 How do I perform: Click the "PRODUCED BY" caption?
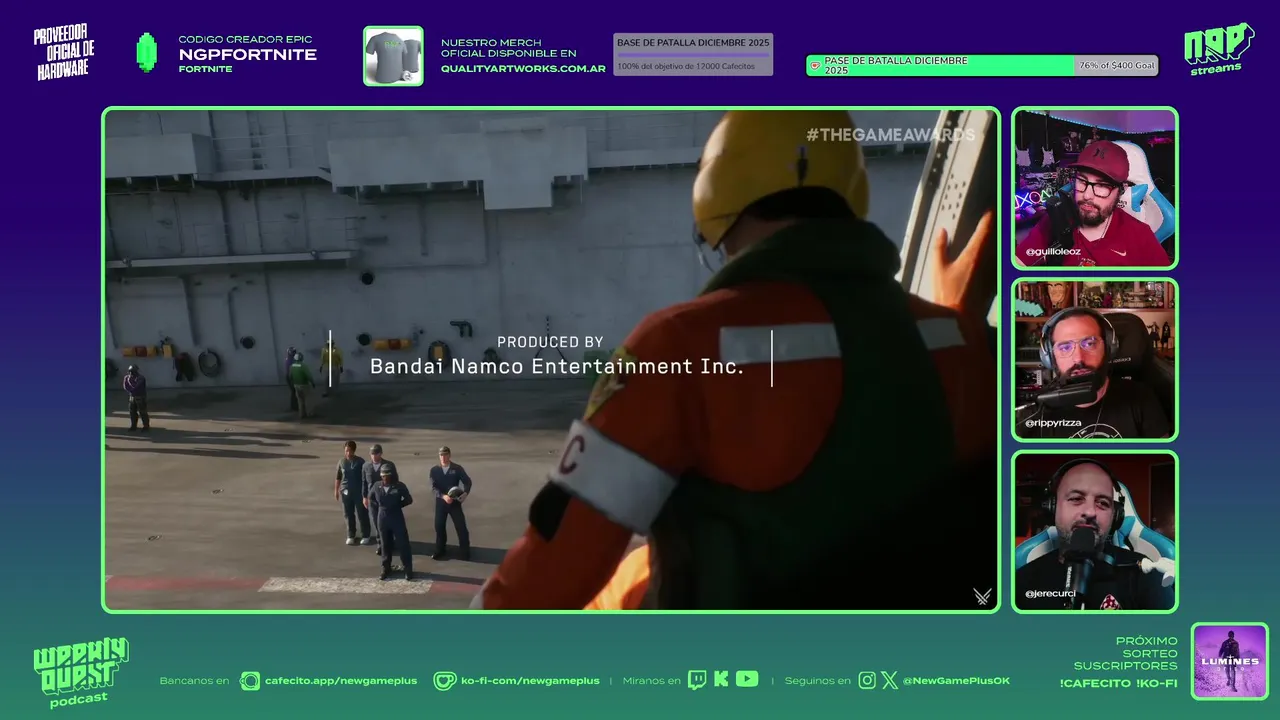[x=550, y=342]
